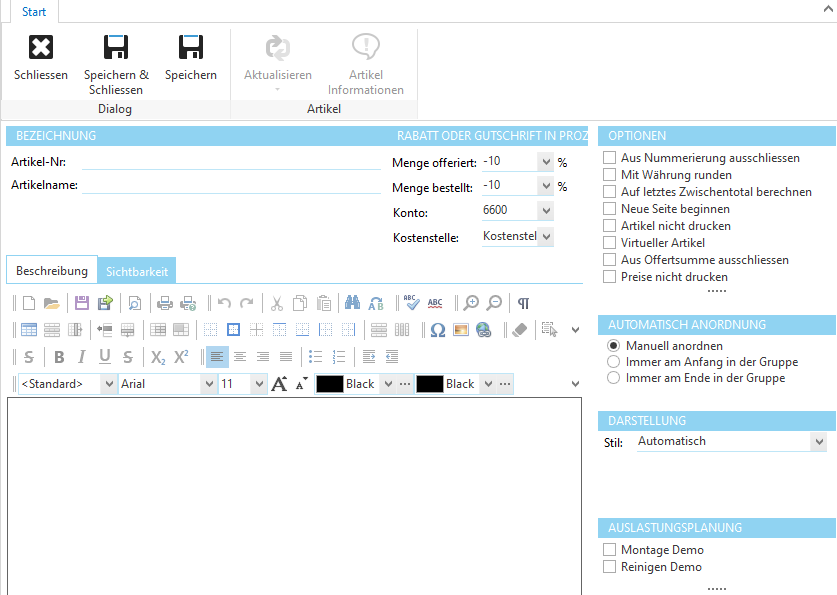The height and width of the screenshot is (595, 837).
Task: Toggle the paragraph marks (pilcrow) icon
Action: pos(523,303)
